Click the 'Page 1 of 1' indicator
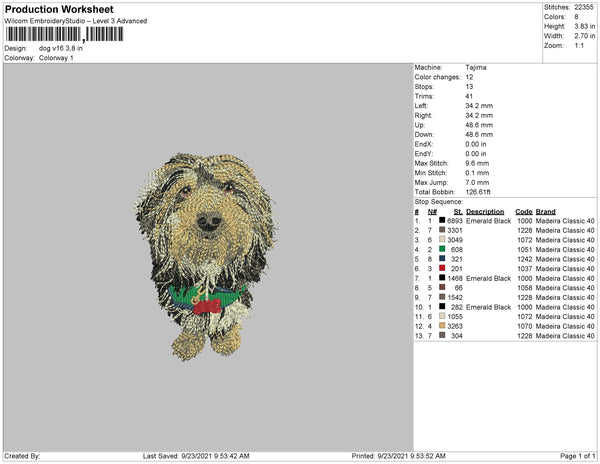This screenshot has width=600, height=464. point(578,456)
